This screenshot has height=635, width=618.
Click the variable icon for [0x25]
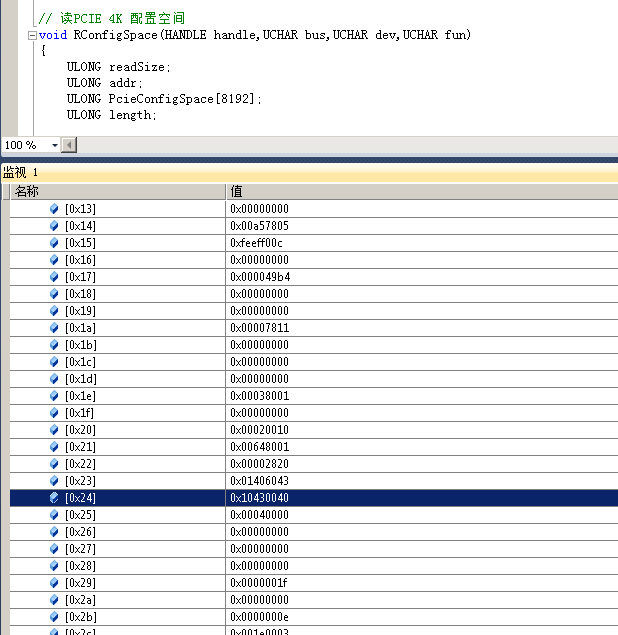click(x=54, y=515)
